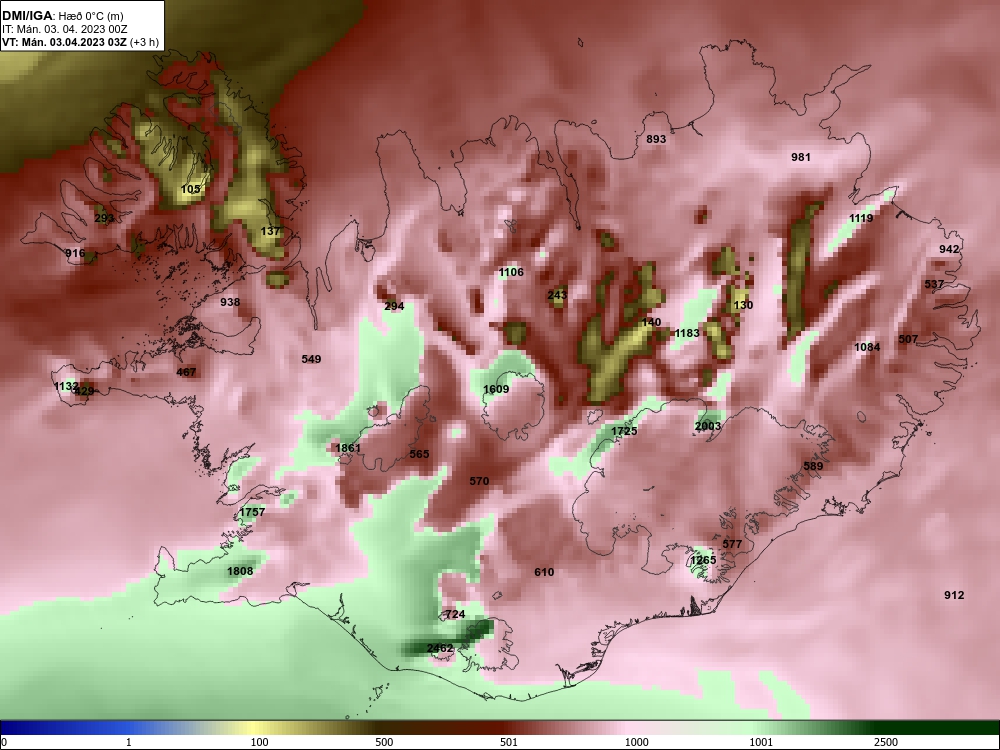Select the 1861 height value
1000x750 pixels.
(x=348, y=448)
